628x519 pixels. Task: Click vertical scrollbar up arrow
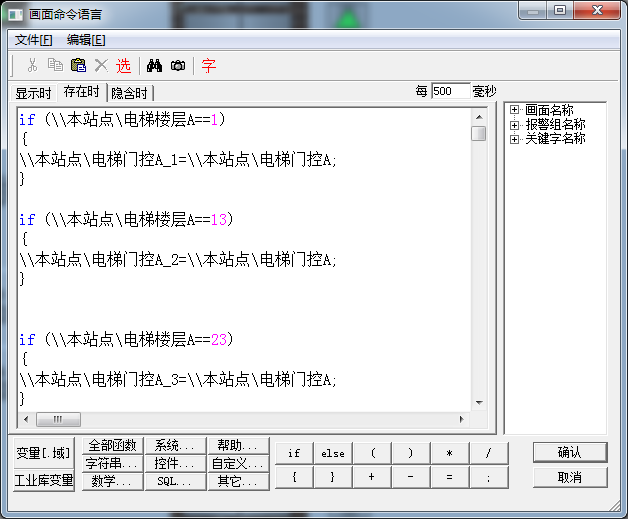click(x=479, y=117)
